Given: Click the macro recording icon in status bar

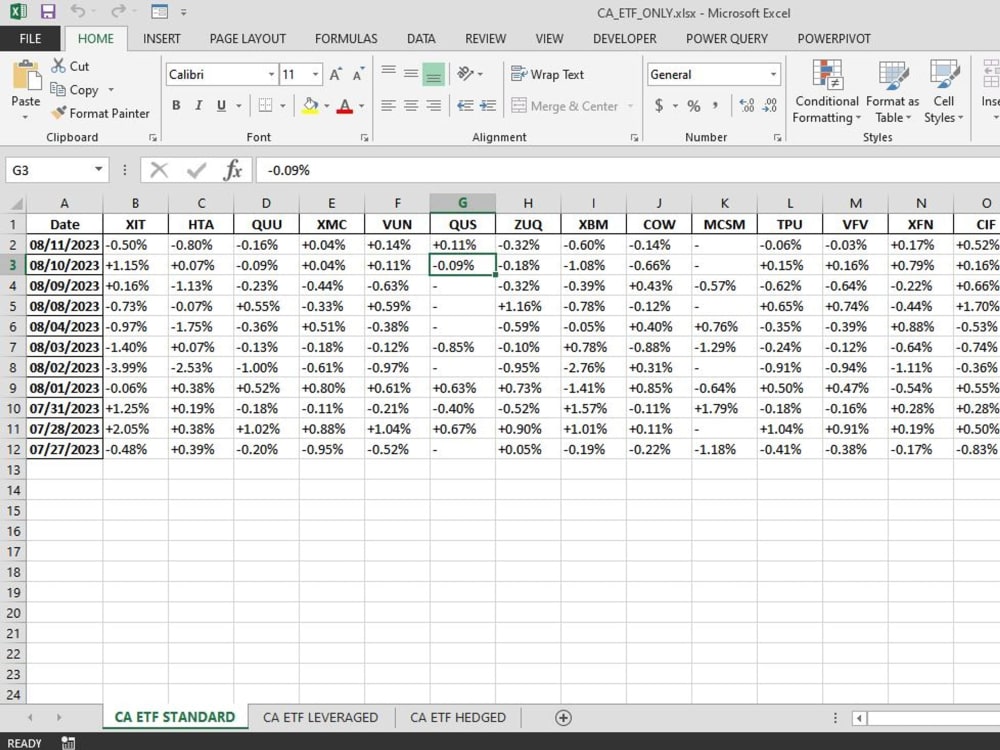Looking at the screenshot, I should click(x=68, y=742).
